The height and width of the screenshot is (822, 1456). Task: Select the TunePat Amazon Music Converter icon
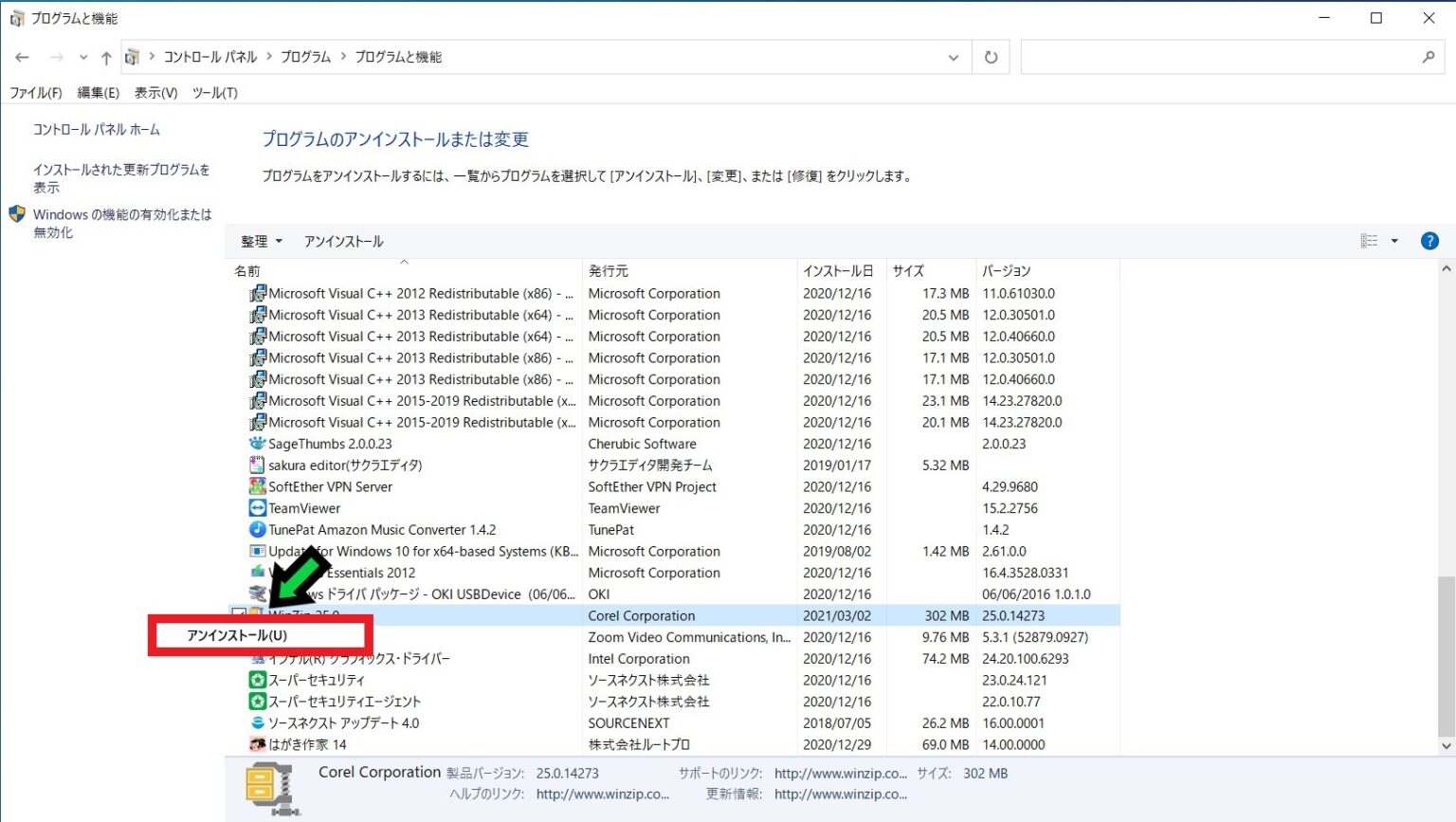click(x=258, y=529)
